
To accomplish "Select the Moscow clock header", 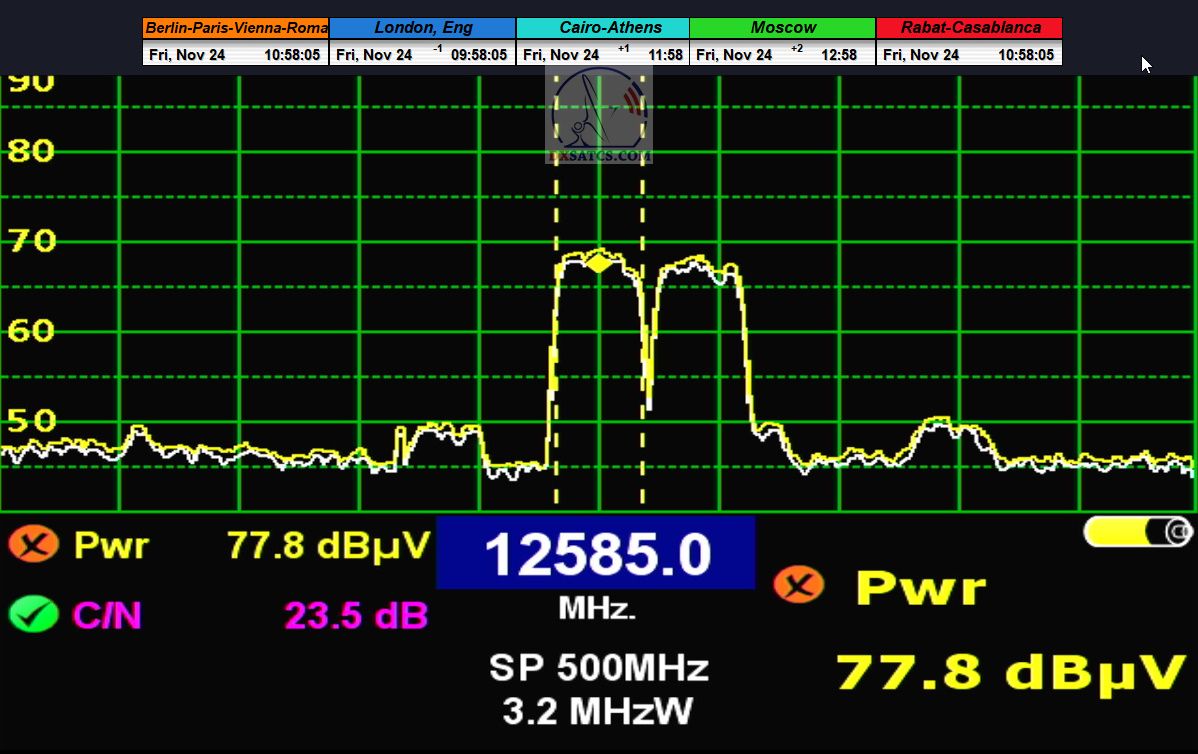I will pyautogui.click(x=782, y=28).
